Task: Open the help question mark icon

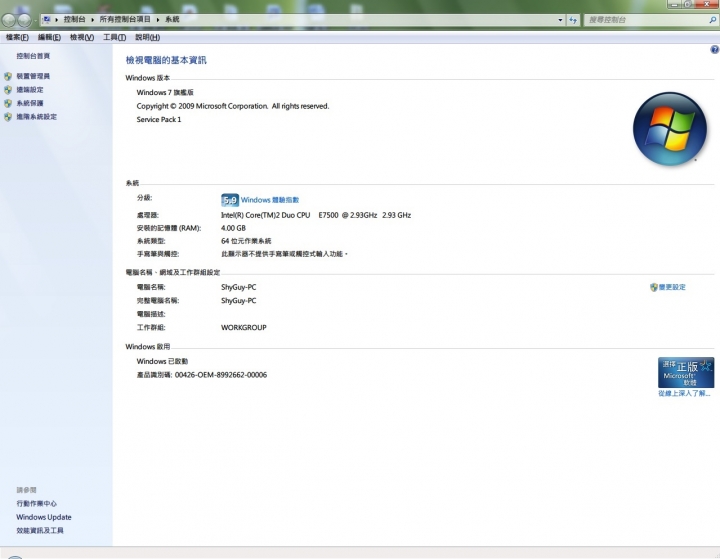Action: click(714, 50)
